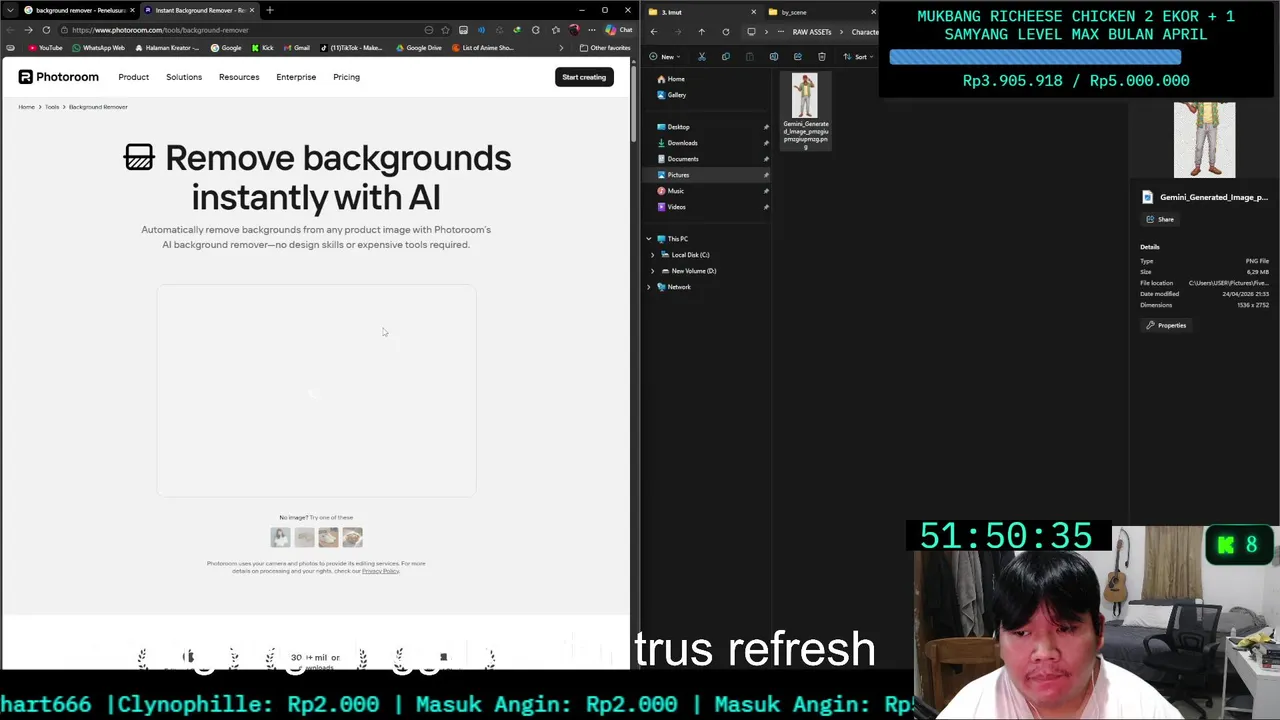Click File Explorer up arrow
1280x720 pixels.
pos(701,32)
